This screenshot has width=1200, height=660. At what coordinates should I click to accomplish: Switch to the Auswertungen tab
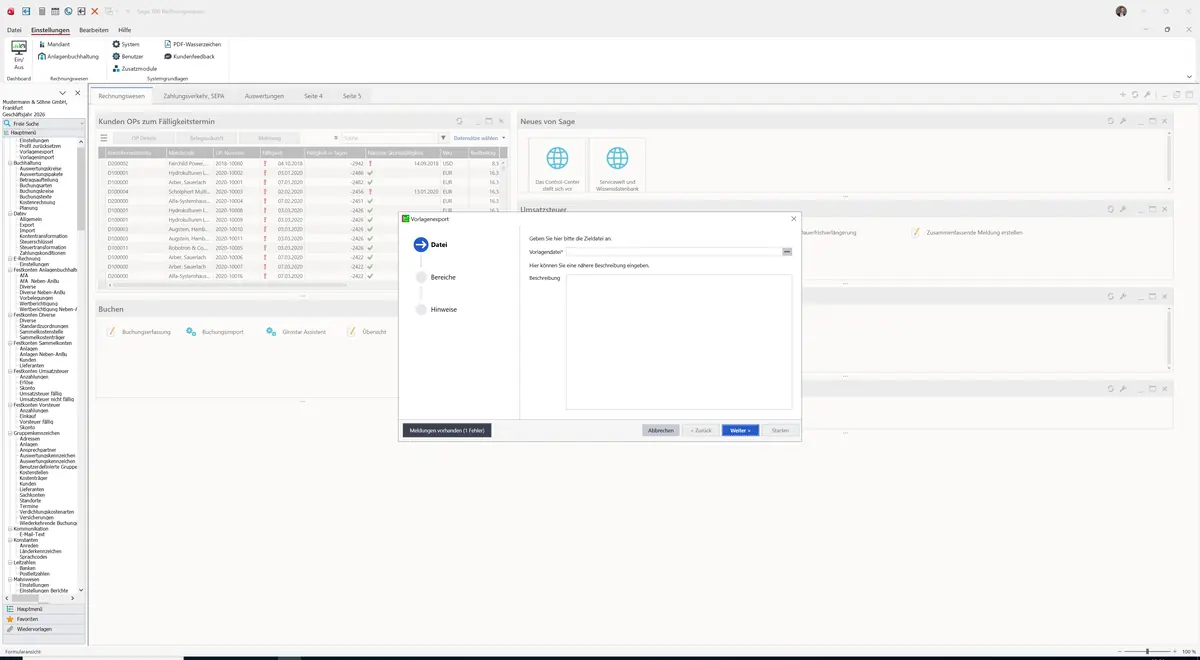(265, 96)
